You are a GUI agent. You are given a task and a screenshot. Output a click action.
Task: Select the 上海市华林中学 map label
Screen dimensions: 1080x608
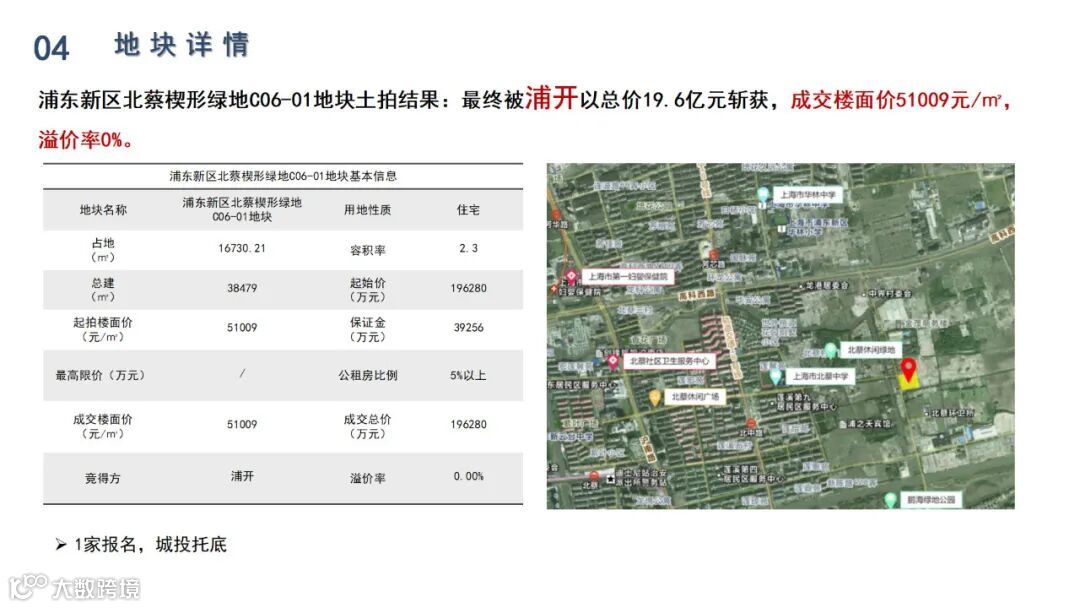click(808, 195)
